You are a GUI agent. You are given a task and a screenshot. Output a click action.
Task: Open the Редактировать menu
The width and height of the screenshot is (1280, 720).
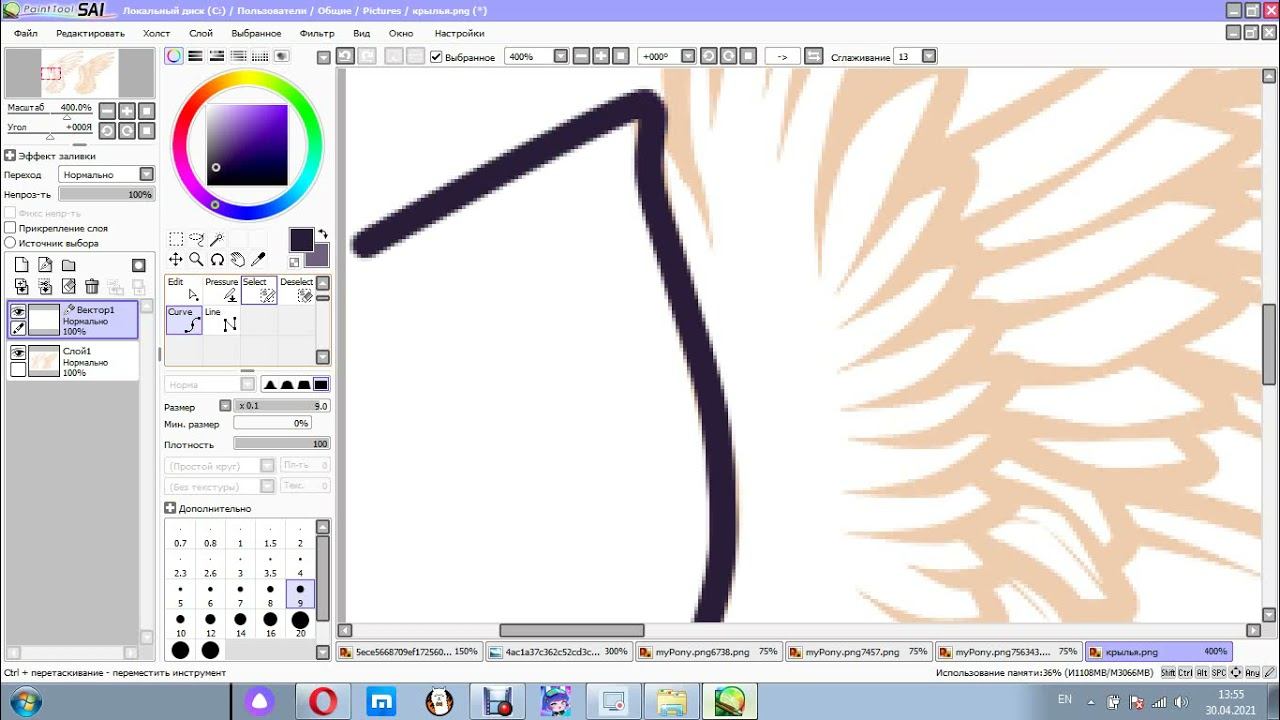coord(90,33)
